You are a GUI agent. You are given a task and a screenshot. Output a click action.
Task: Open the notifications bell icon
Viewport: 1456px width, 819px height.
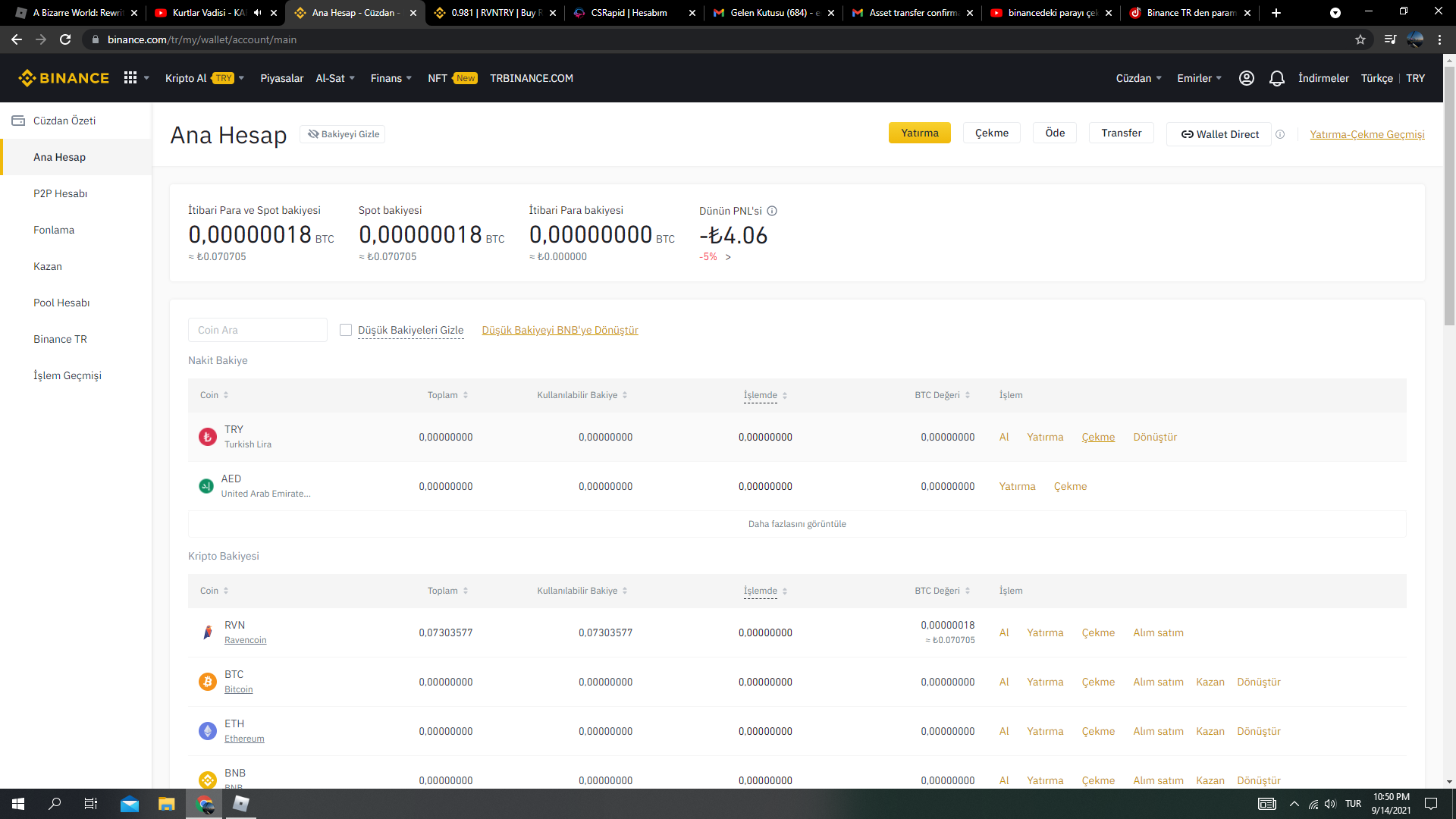click(x=1276, y=78)
